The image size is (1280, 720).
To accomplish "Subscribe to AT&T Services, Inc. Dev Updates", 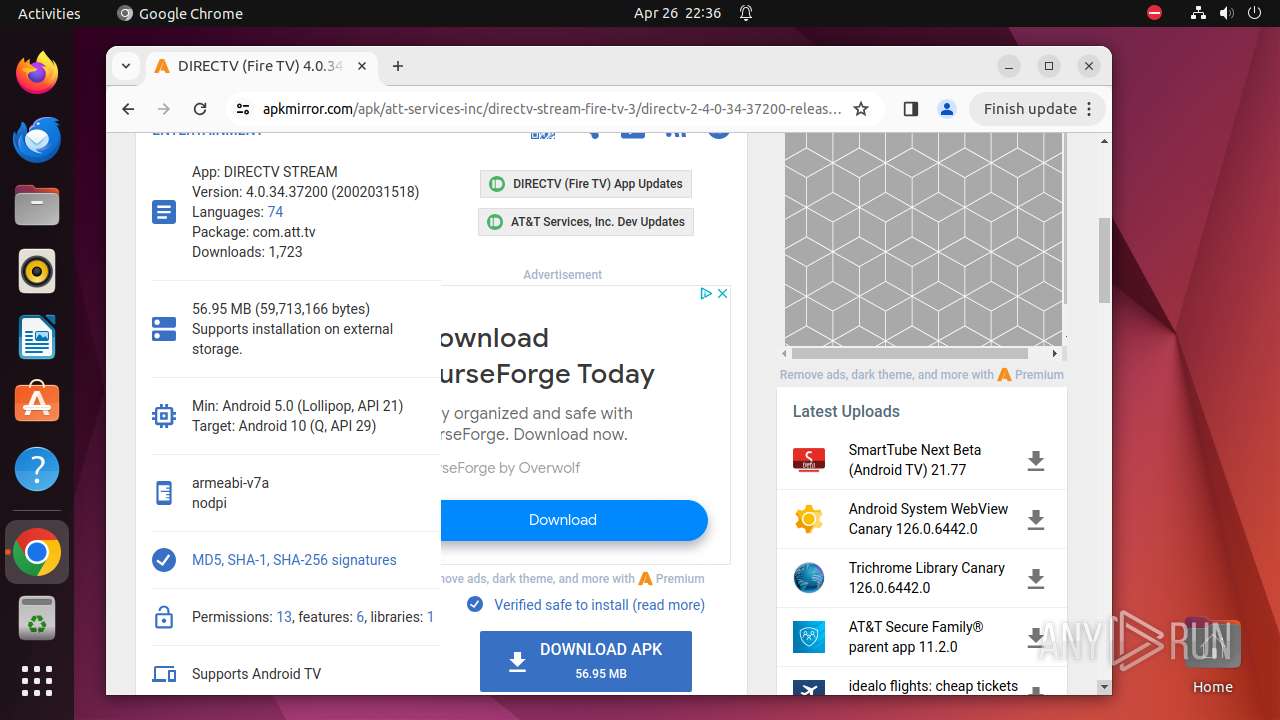I will pyautogui.click(x=586, y=222).
